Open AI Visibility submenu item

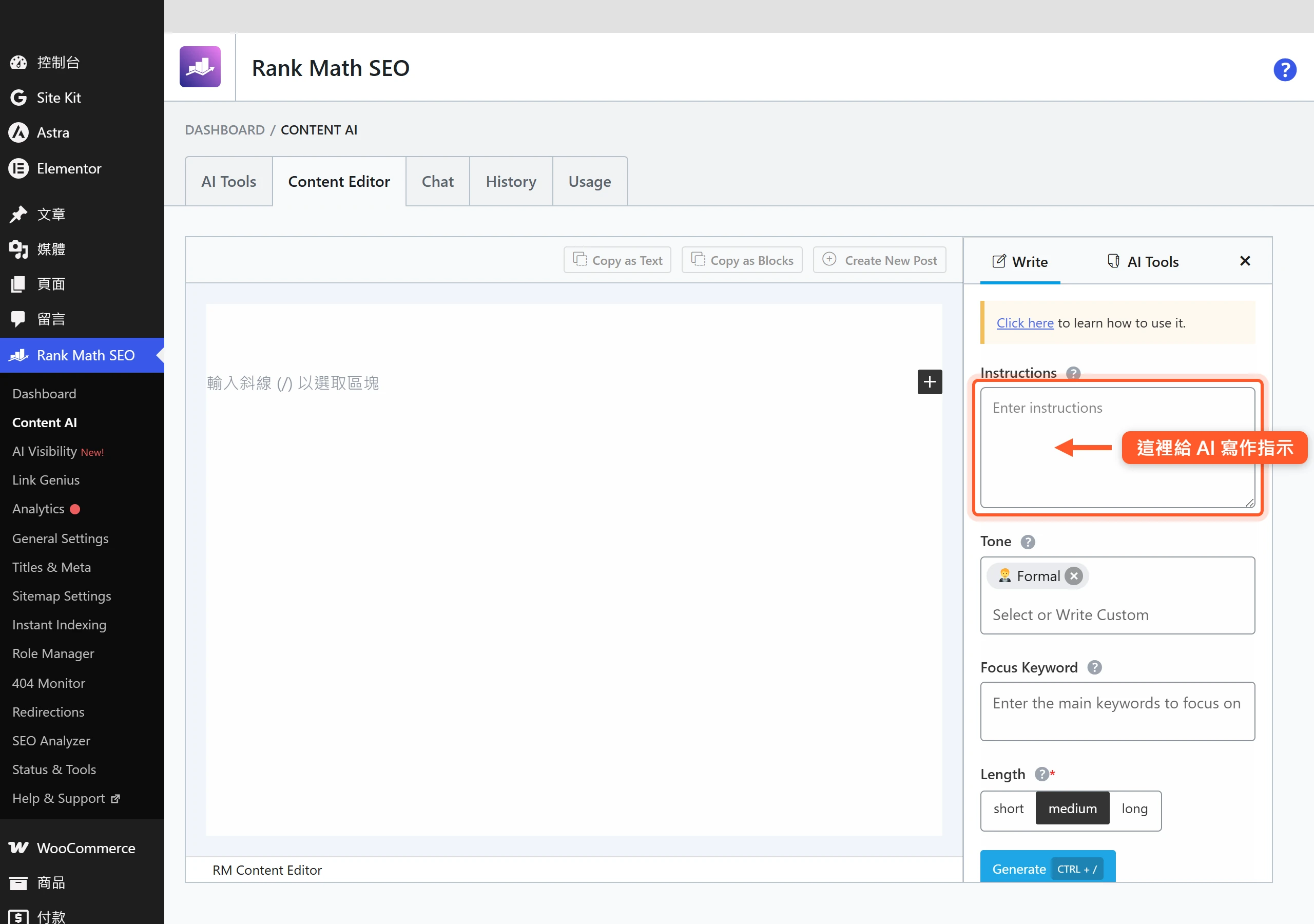click(x=58, y=451)
